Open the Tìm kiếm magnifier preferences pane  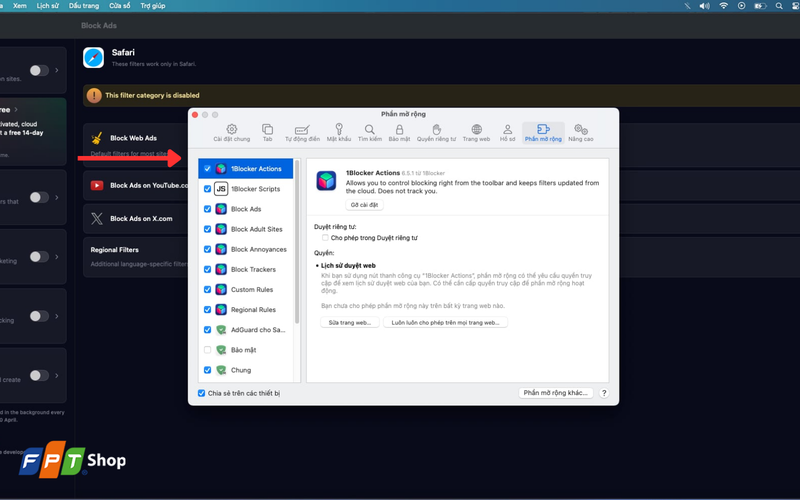[369, 133]
